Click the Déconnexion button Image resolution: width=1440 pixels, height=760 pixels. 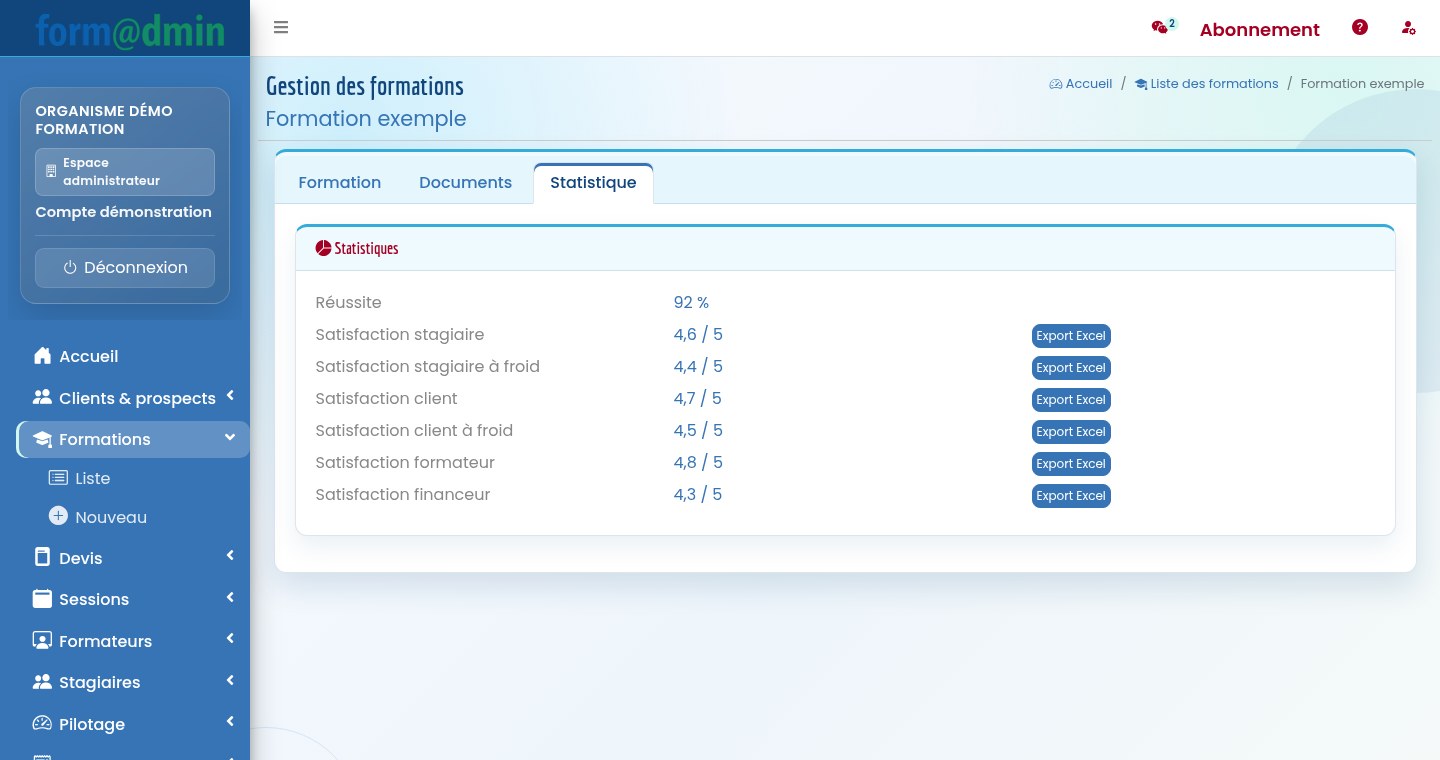click(125, 268)
